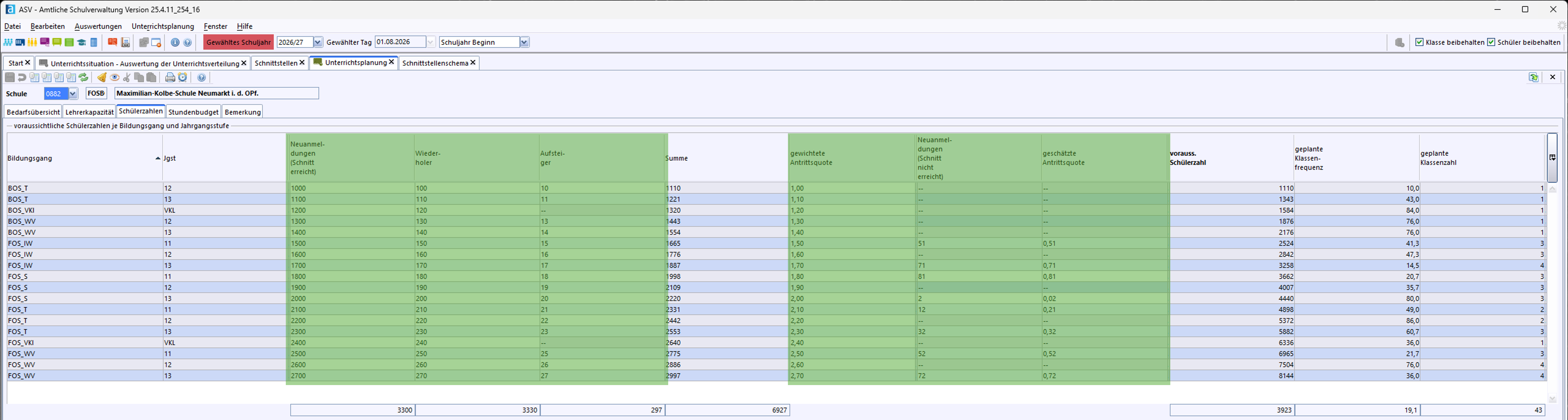This screenshot has width=1568, height=420.
Task: Click the yellow people group icon
Action: pos(32,43)
